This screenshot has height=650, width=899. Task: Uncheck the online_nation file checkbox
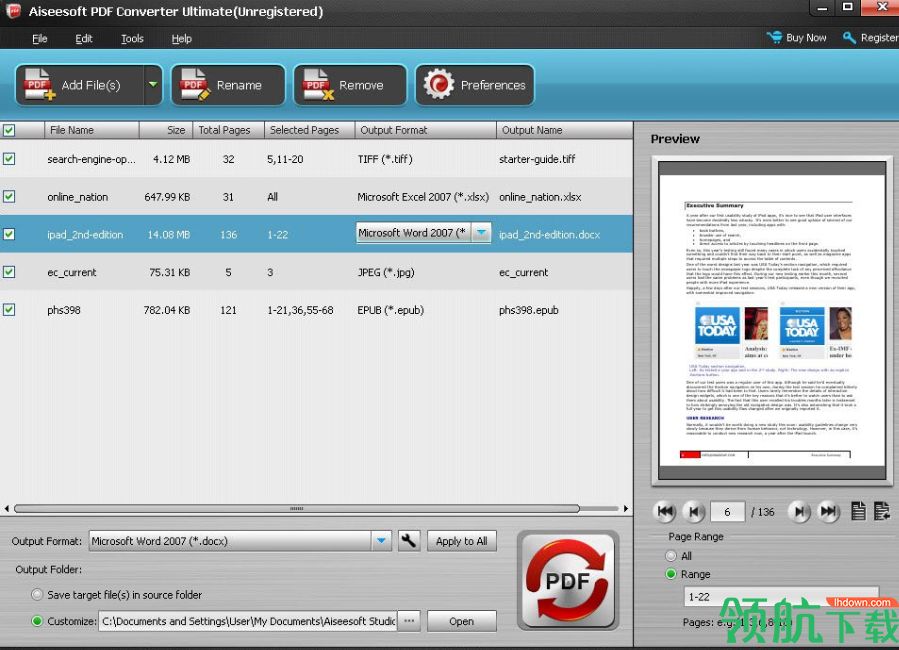(x=9, y=197)
